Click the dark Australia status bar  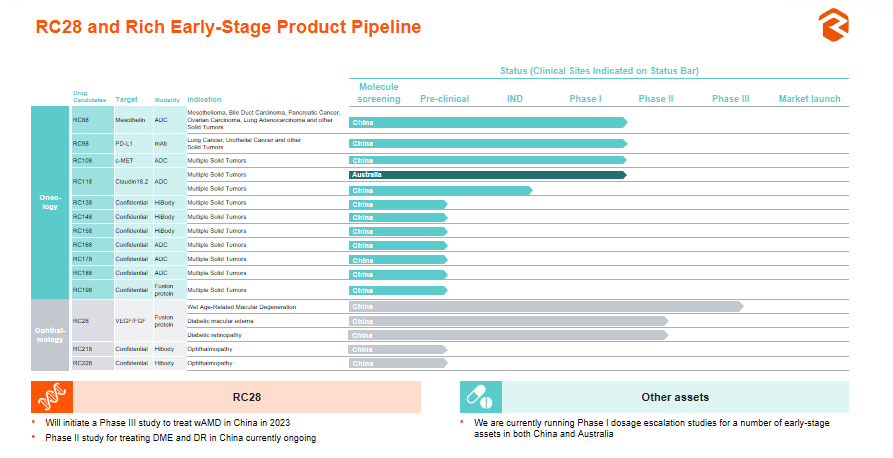(488, 174)
